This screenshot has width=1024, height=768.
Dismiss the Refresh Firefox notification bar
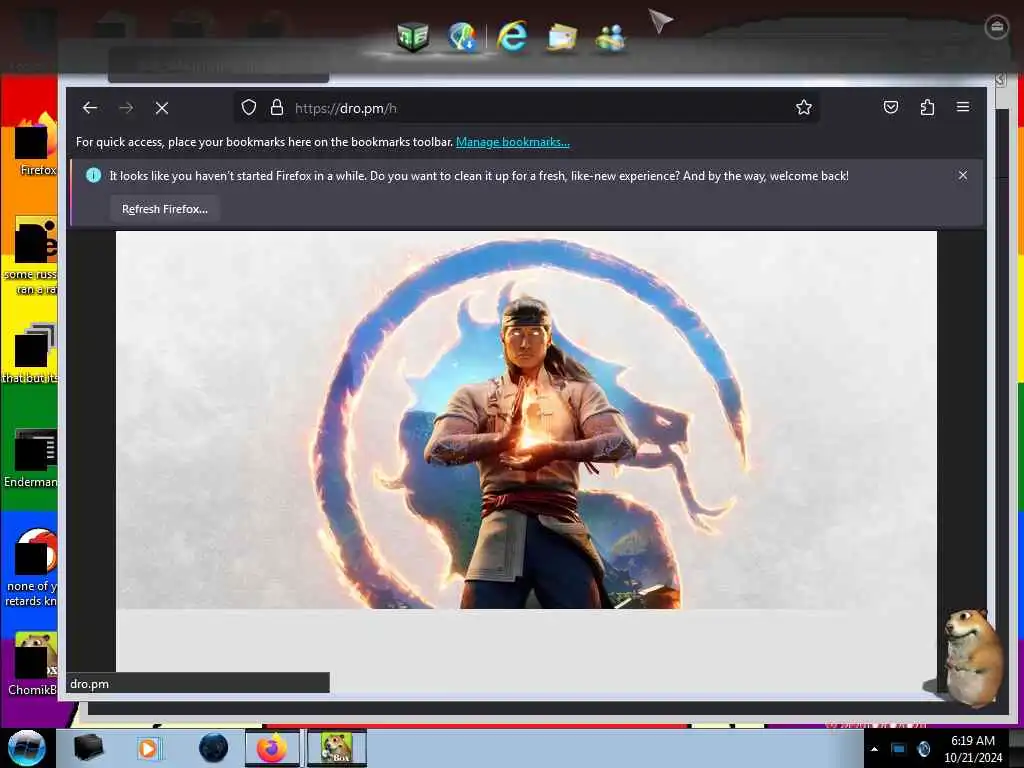[x=963, y=175]
